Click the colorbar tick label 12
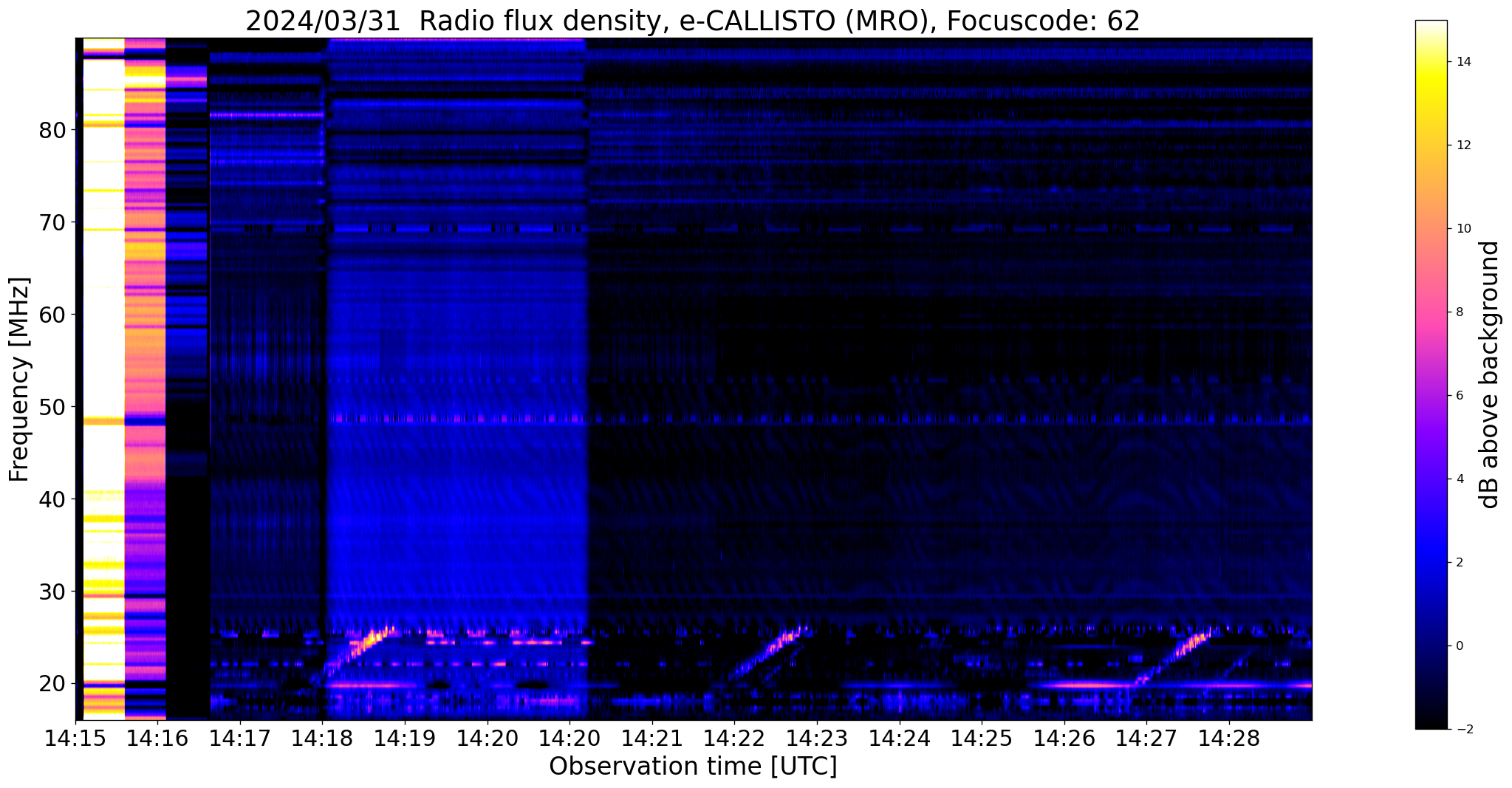The width and height of the screenshot is (1512, 788). pos(1464,145)
